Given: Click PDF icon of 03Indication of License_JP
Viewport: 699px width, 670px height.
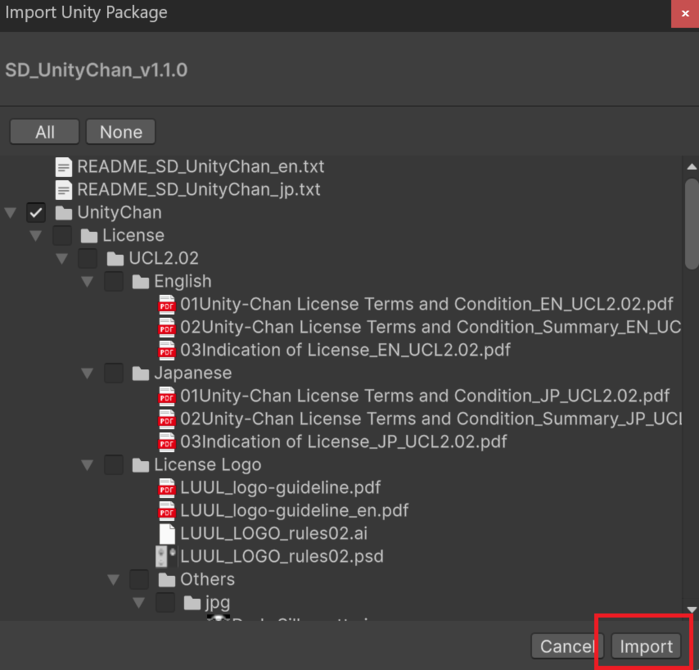Looking at the screenshot, I should [167, 442].
